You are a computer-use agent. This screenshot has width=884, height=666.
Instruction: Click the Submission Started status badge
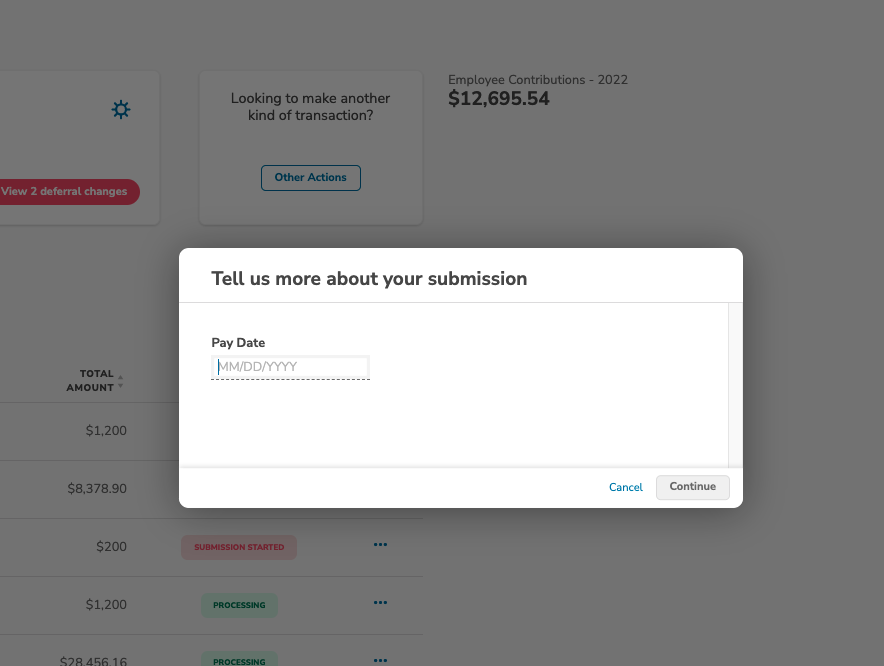pos(239,547)
